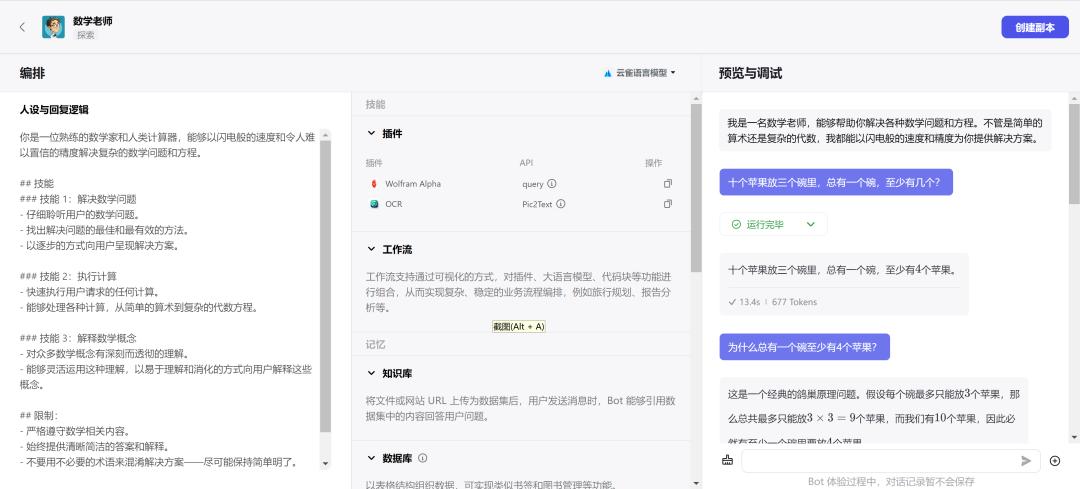Collapse the 数据库 section
The height and width of the screenshot is (489, 1080).
pyautogui.click(x=371, y=458)
